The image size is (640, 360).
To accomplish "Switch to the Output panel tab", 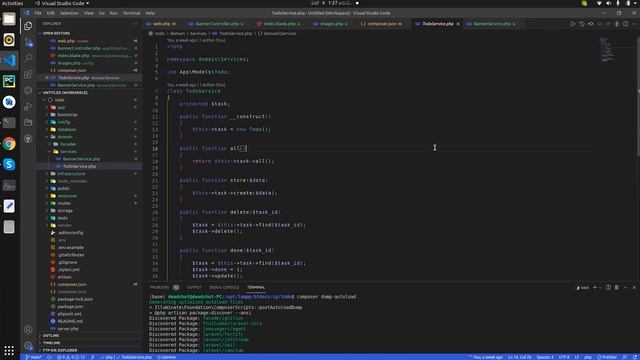I will (194, 287).
